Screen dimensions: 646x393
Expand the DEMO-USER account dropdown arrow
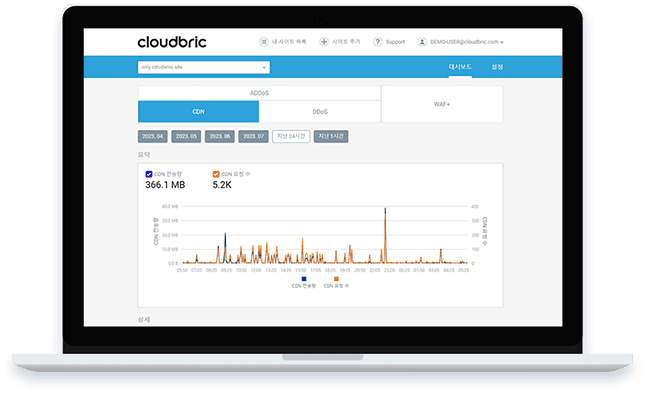coord(502,42)
